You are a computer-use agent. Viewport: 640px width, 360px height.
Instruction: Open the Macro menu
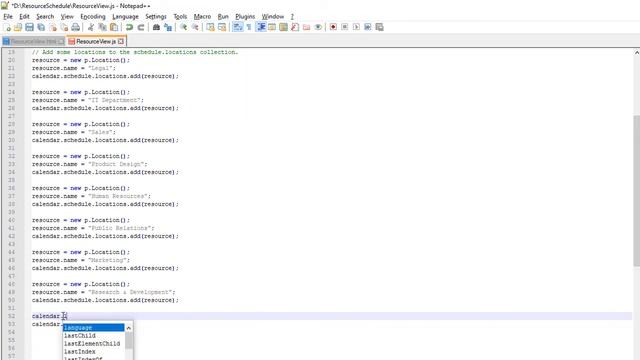tap(202, 17)
